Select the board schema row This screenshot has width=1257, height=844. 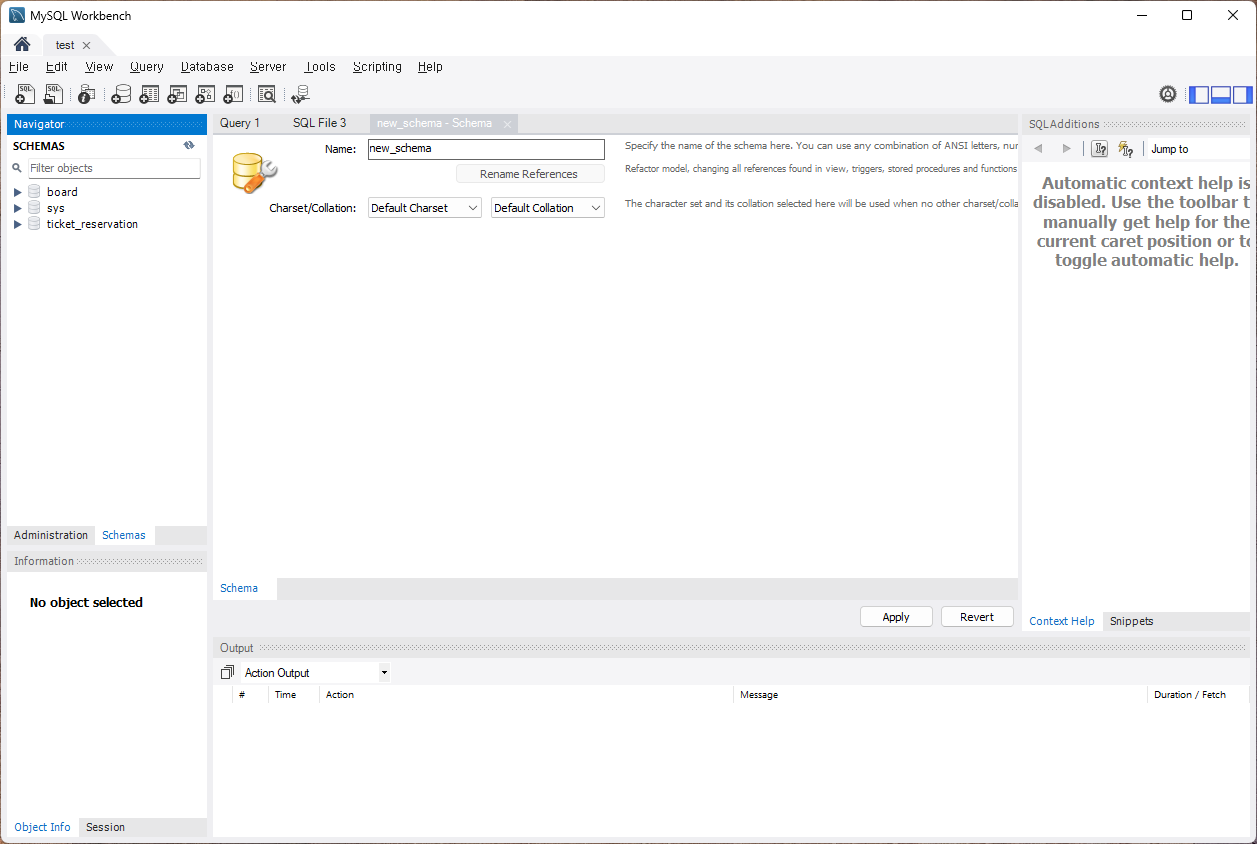(107, 192)
